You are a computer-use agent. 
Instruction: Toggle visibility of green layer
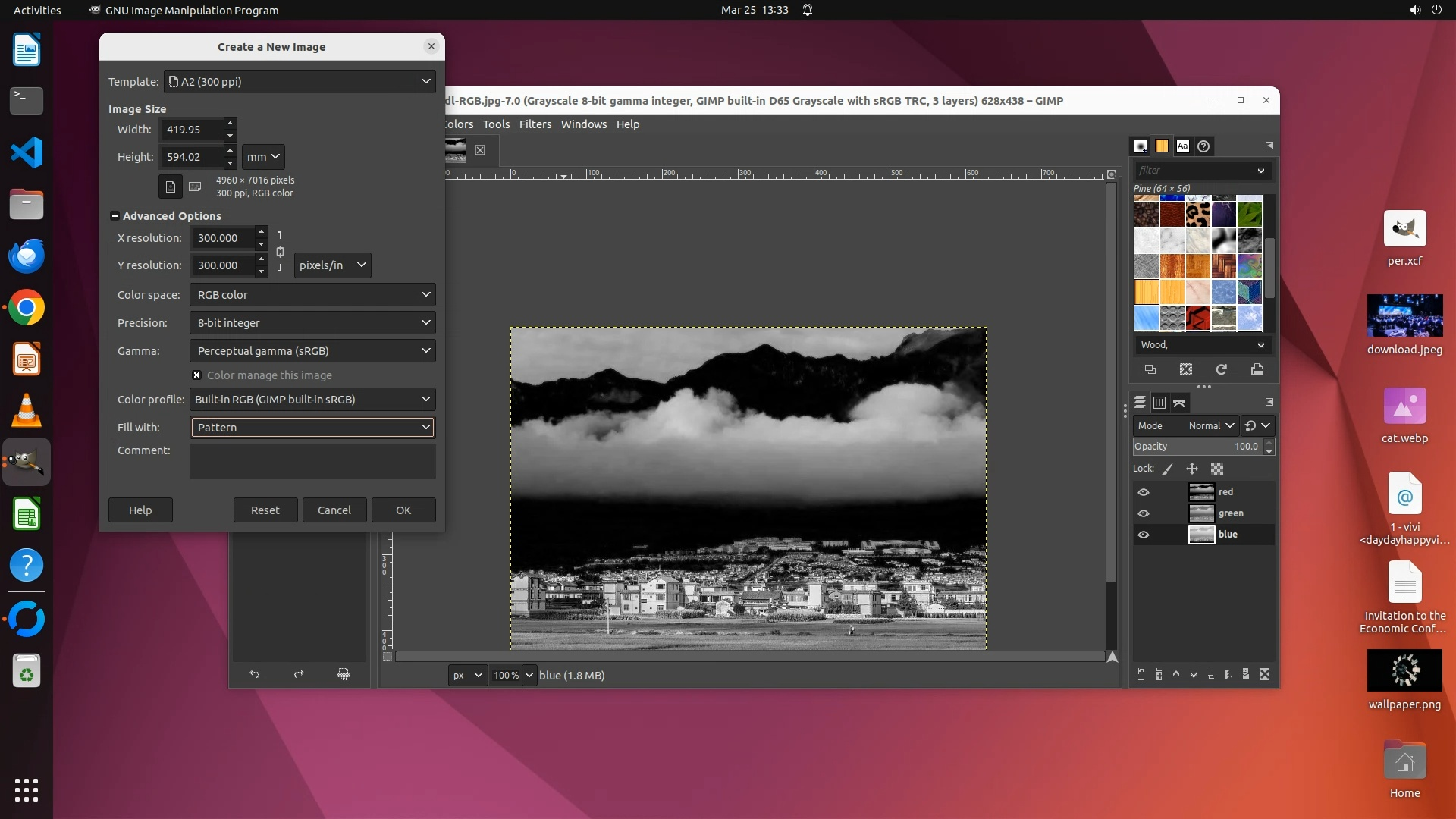[1144, 513]
